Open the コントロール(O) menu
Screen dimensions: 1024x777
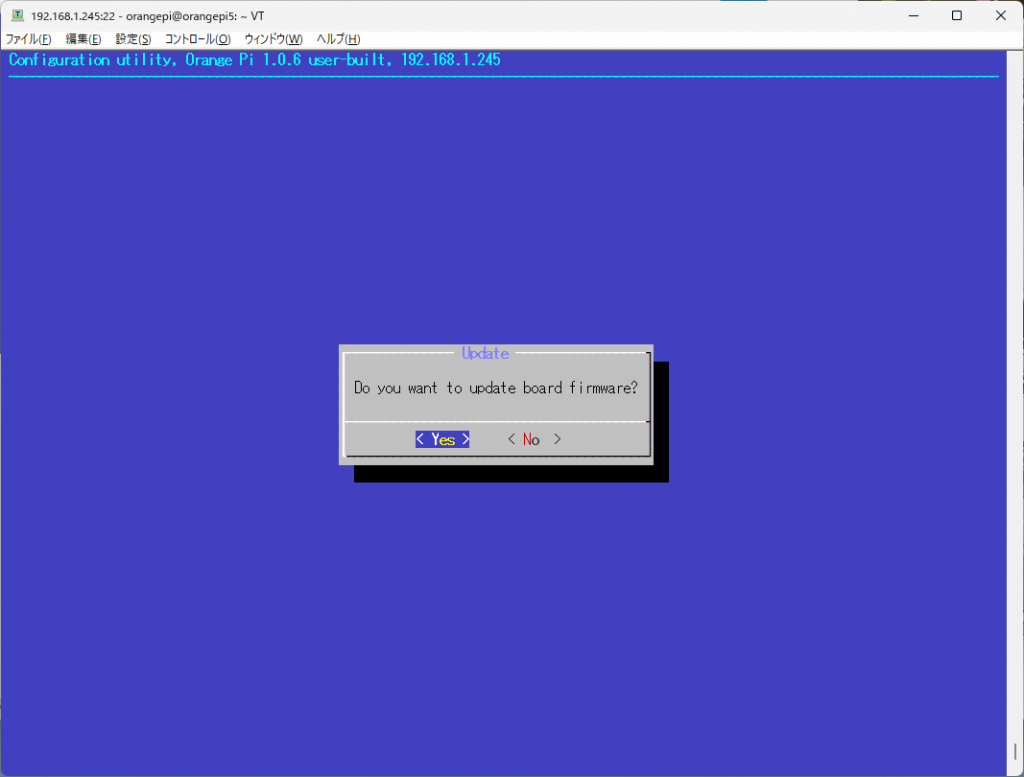point(197,39)
